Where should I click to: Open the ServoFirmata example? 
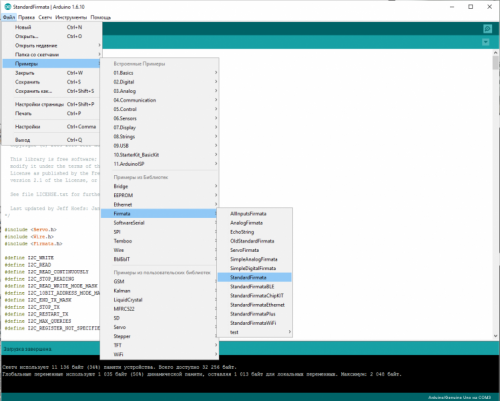(255, 250)
